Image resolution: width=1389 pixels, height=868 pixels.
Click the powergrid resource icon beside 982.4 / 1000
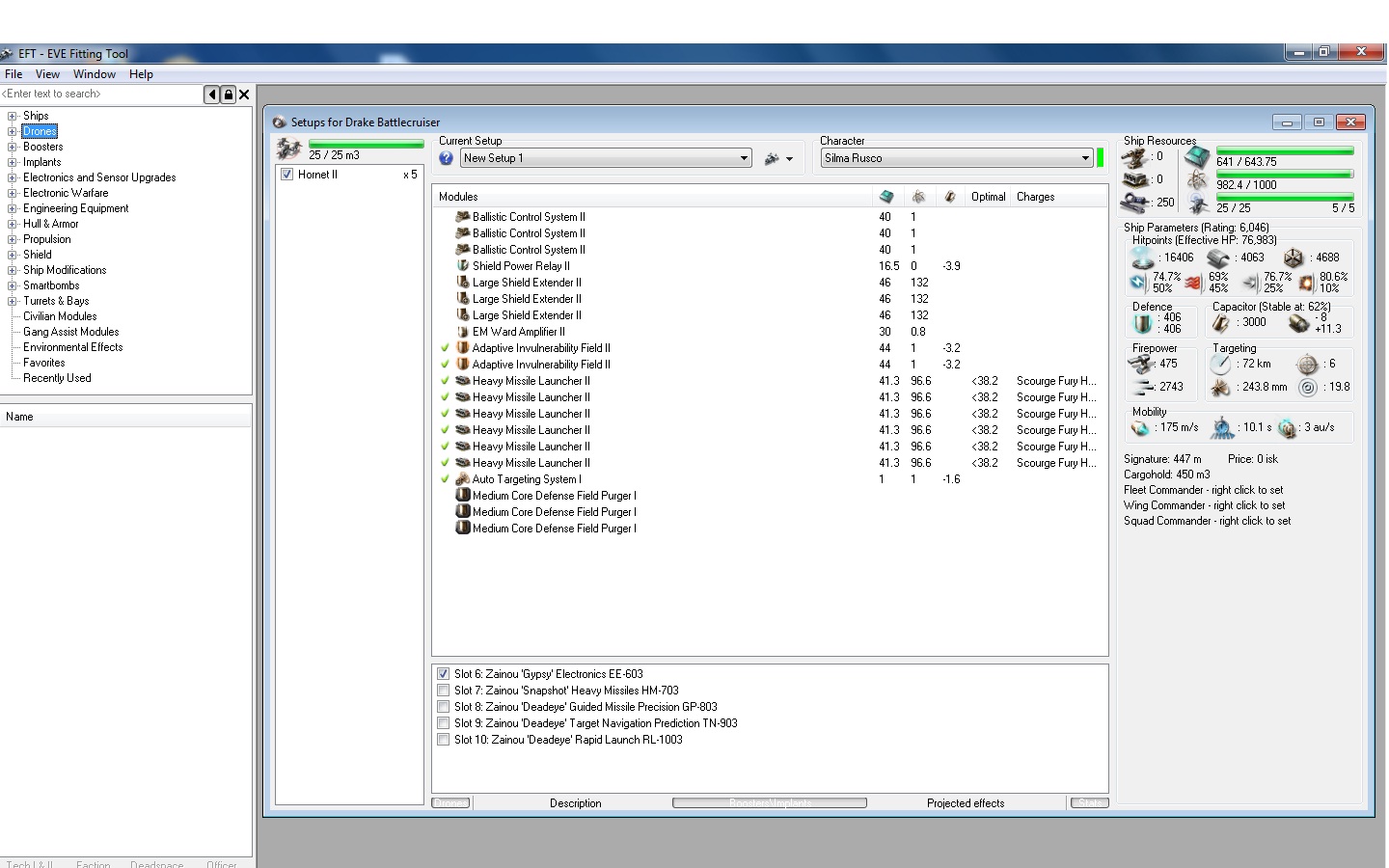click(x=1197, y=180)
